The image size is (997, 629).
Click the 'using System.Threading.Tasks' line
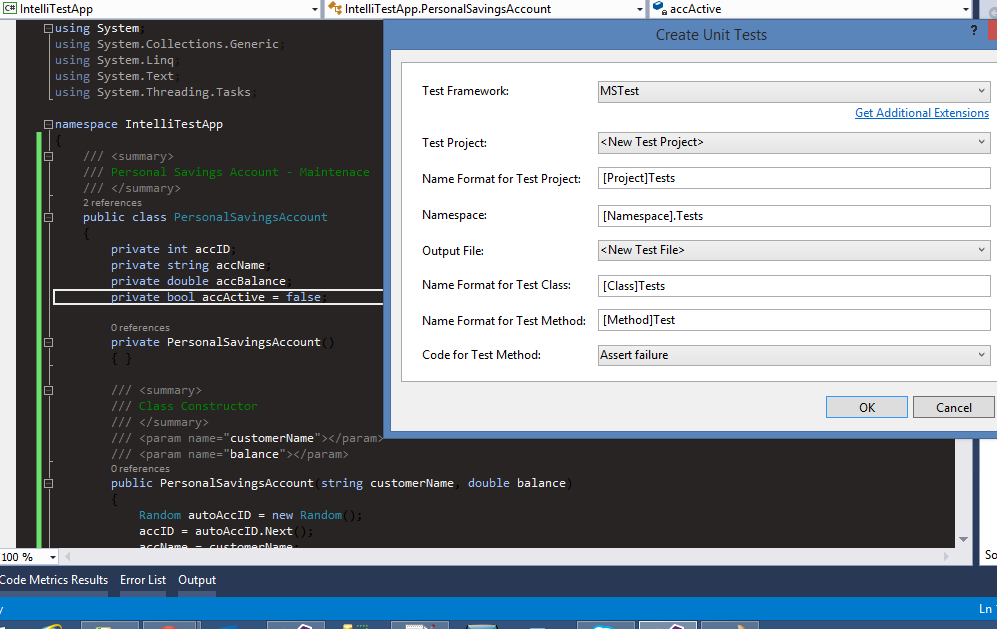tap(156, 92)
